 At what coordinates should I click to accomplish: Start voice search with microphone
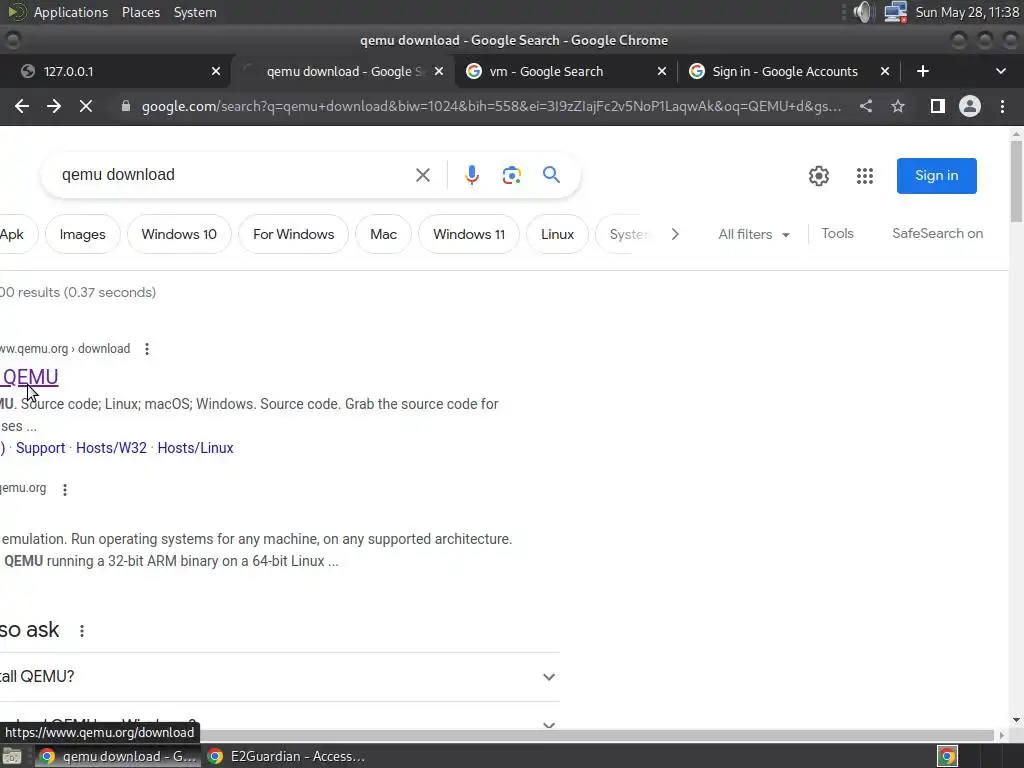pos(472,175)
